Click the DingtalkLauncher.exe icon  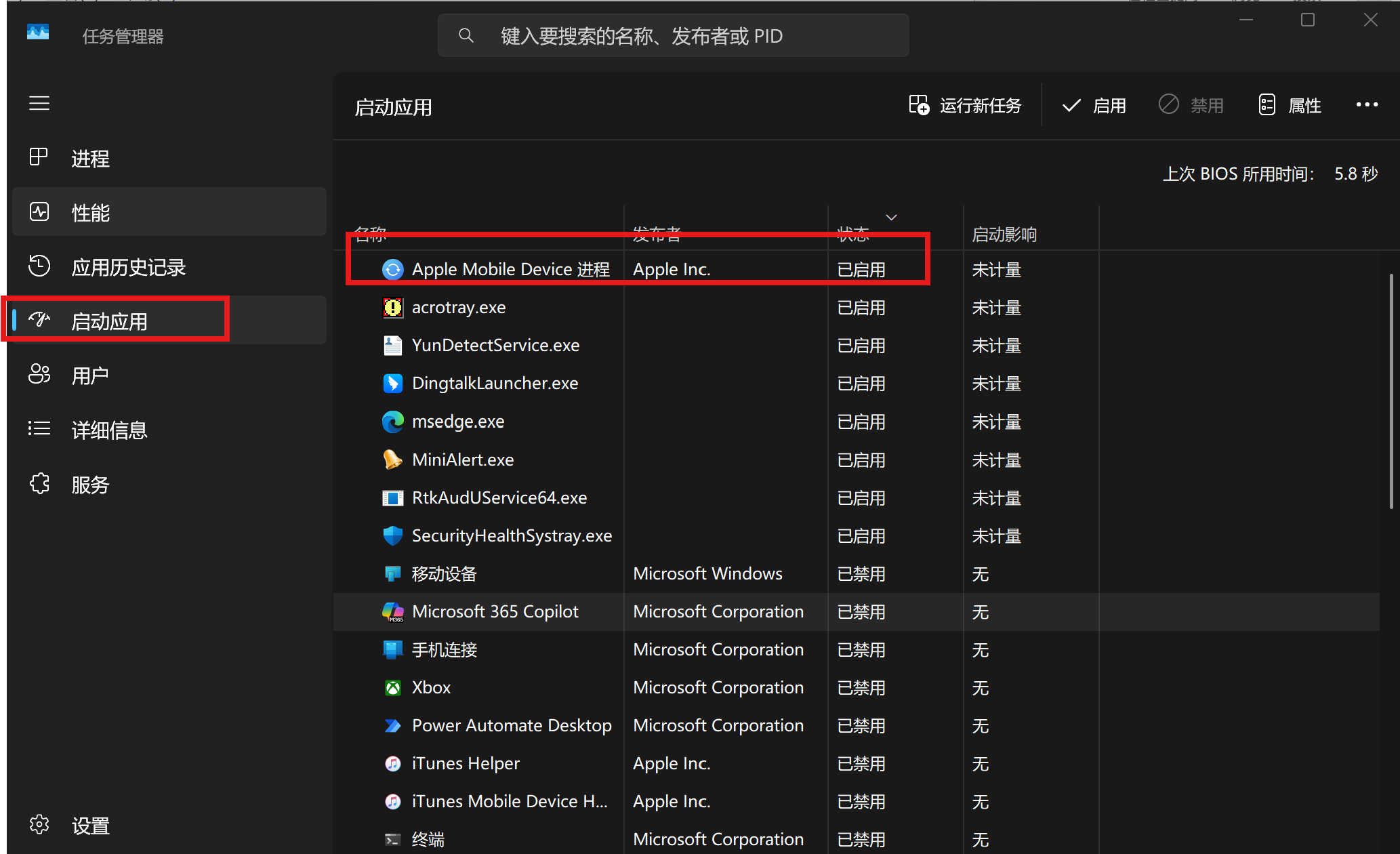point(392,384)
